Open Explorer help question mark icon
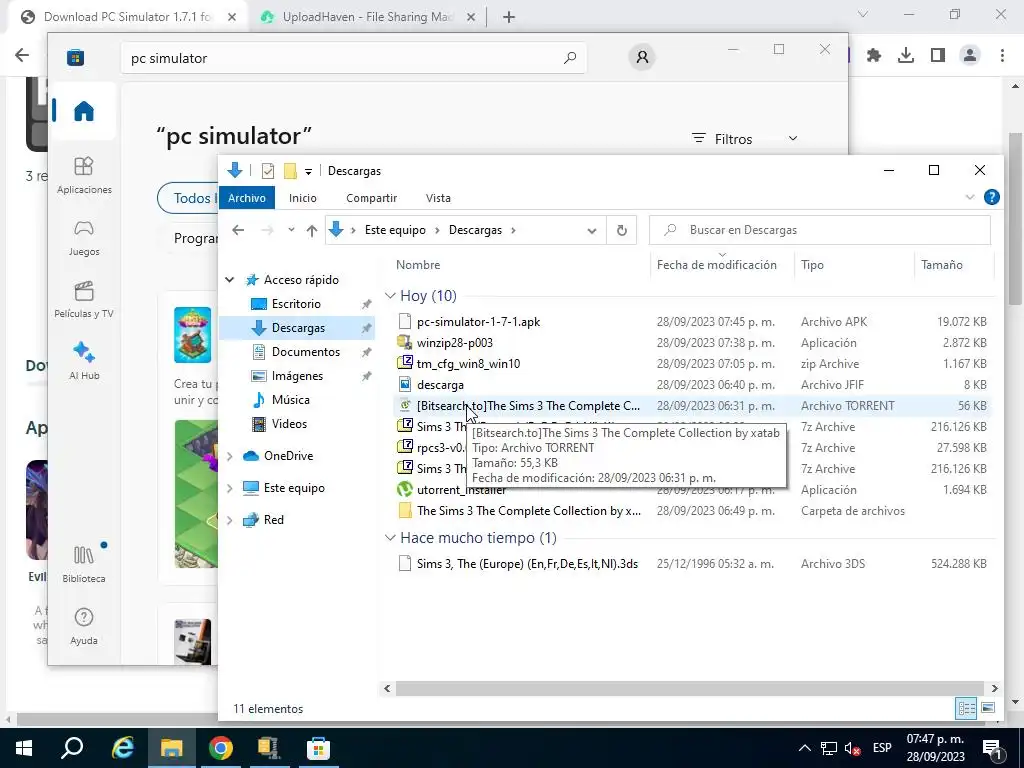Viewport: 1024px width, 768px height. pos(991,197)
